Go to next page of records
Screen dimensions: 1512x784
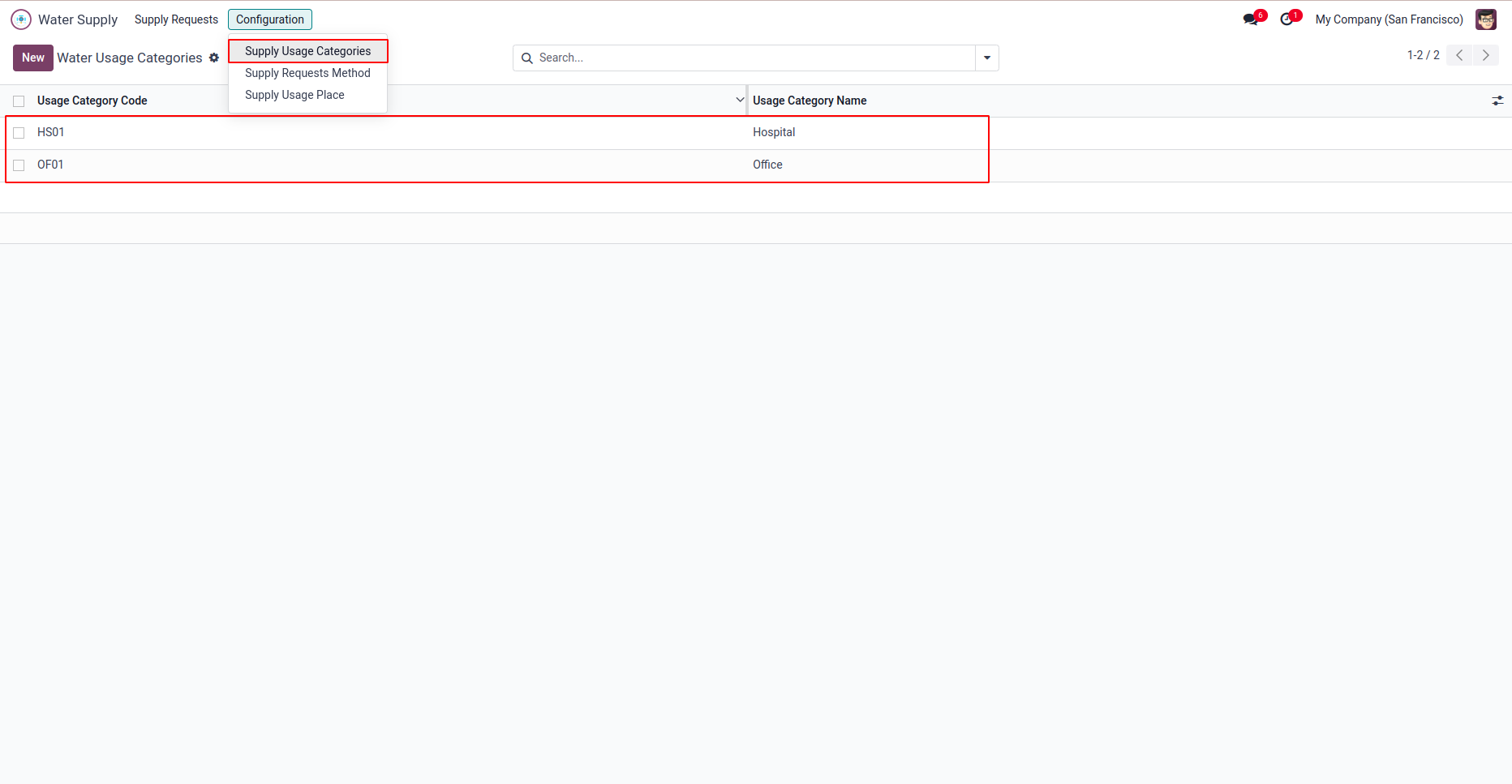[x=1486, y=55]
